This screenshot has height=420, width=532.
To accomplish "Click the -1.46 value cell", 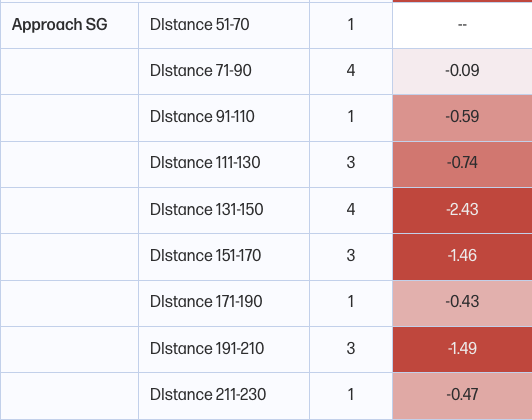I will tap(462, 257).
